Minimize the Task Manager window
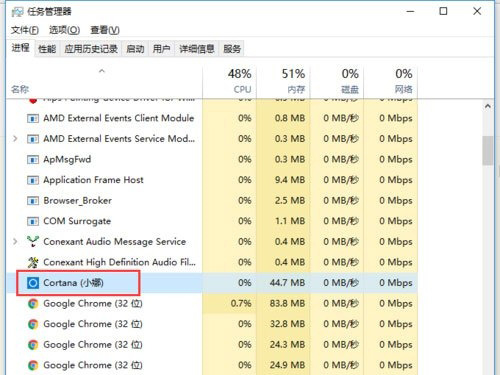 point(410,11)
